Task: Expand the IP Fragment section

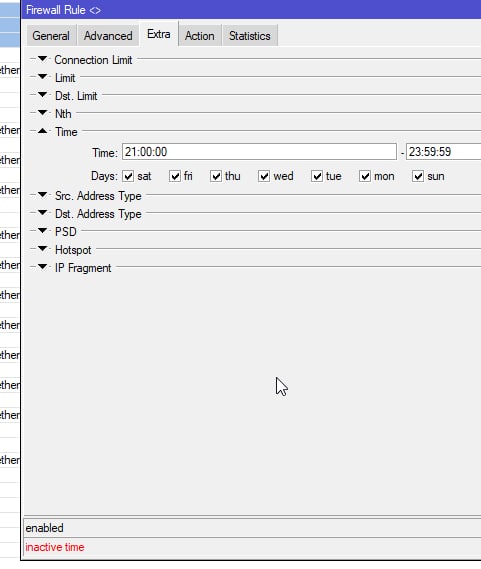Action: pos(42,267)
